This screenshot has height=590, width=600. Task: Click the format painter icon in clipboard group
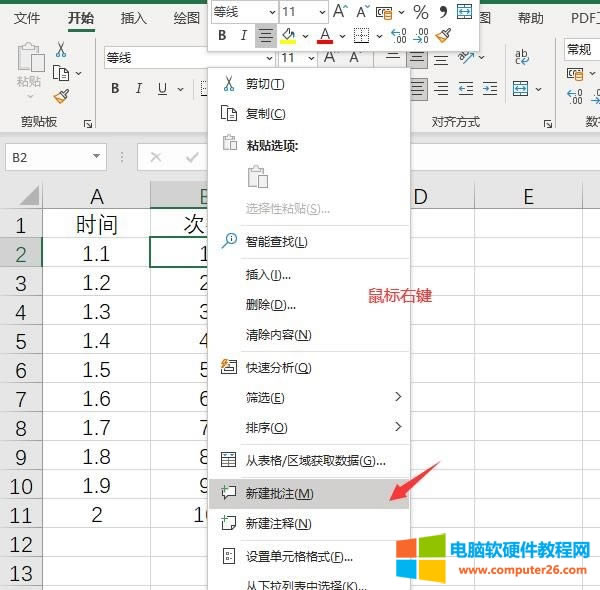point(62,97)
